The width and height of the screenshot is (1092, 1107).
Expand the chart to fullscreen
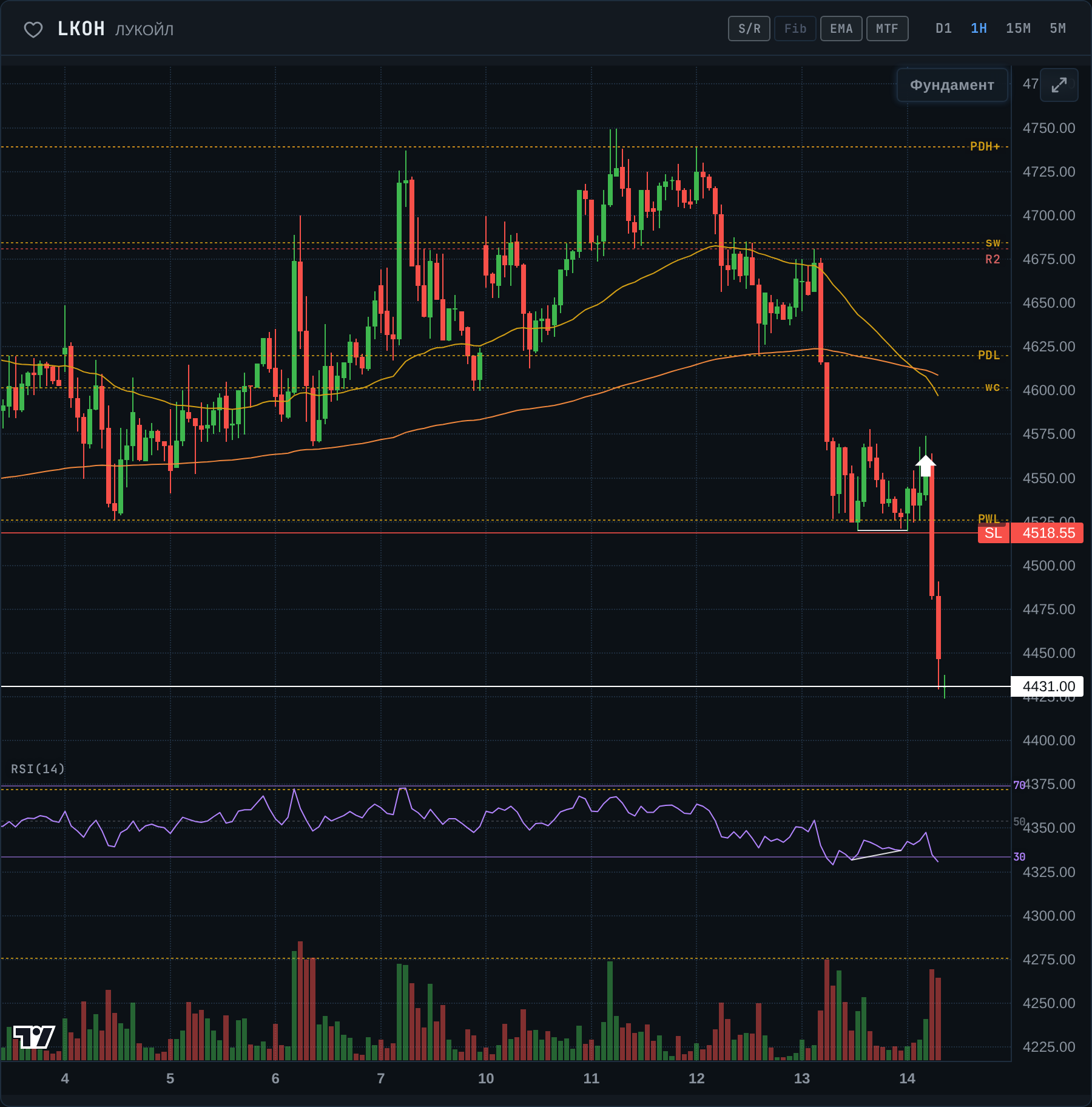(x=1059, y=85)
